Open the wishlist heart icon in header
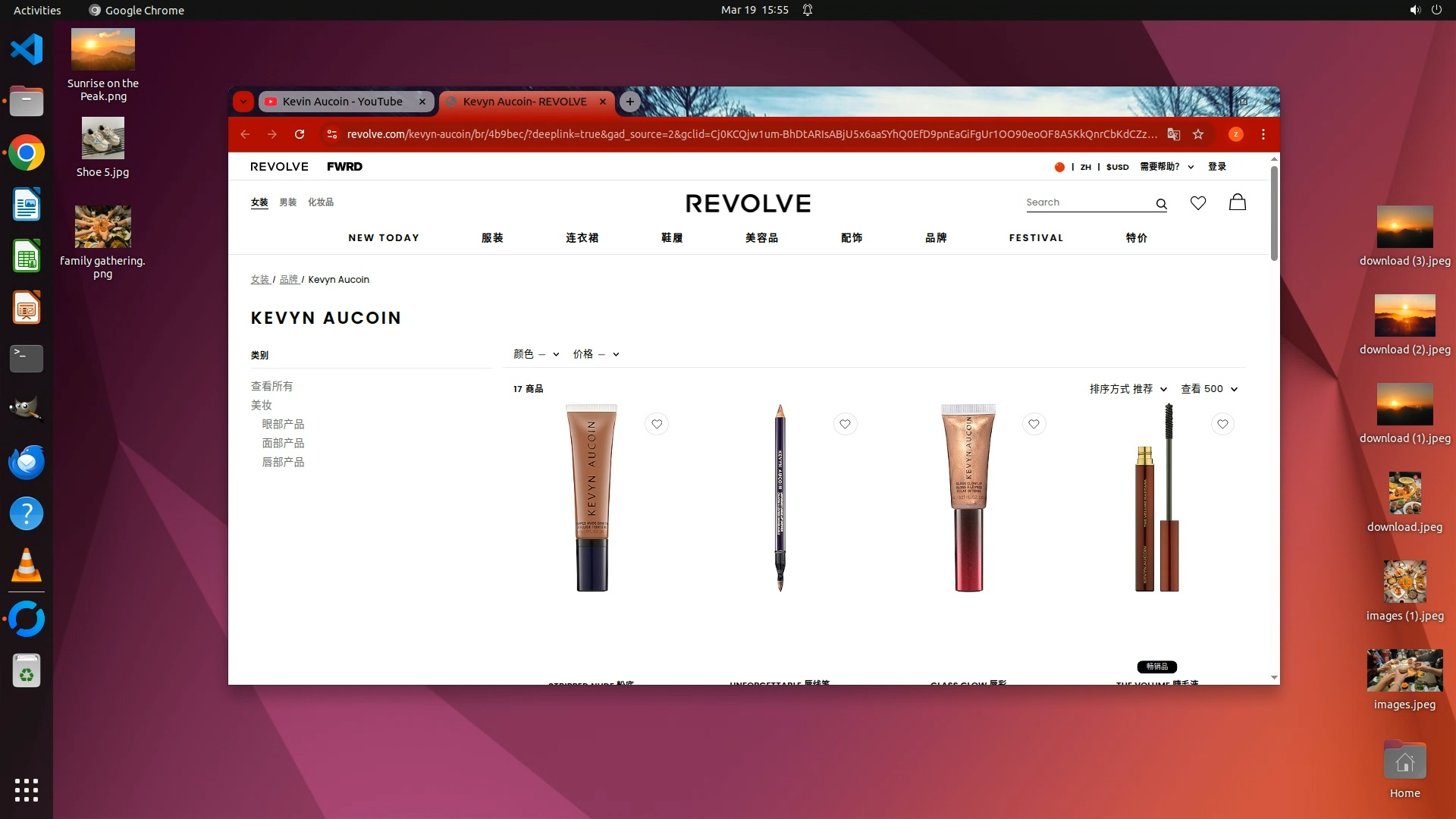 (x=1198, y=202)
